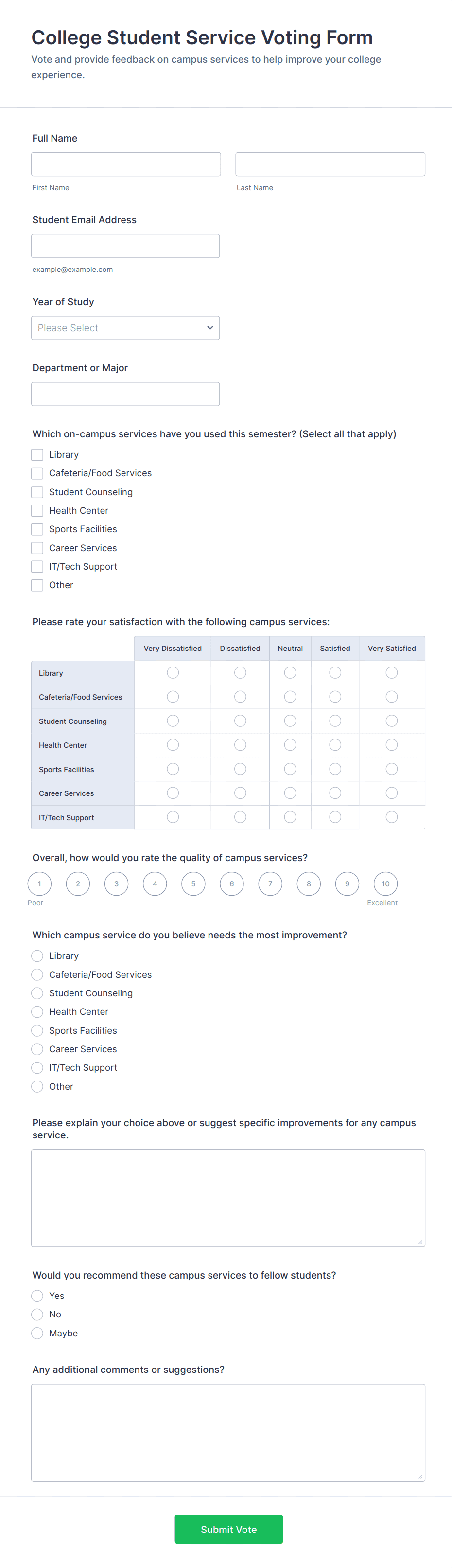Select rating 10 for overall quality
Image resolution: width=452 pixels, height=1568 pixels.
[385, 884]
